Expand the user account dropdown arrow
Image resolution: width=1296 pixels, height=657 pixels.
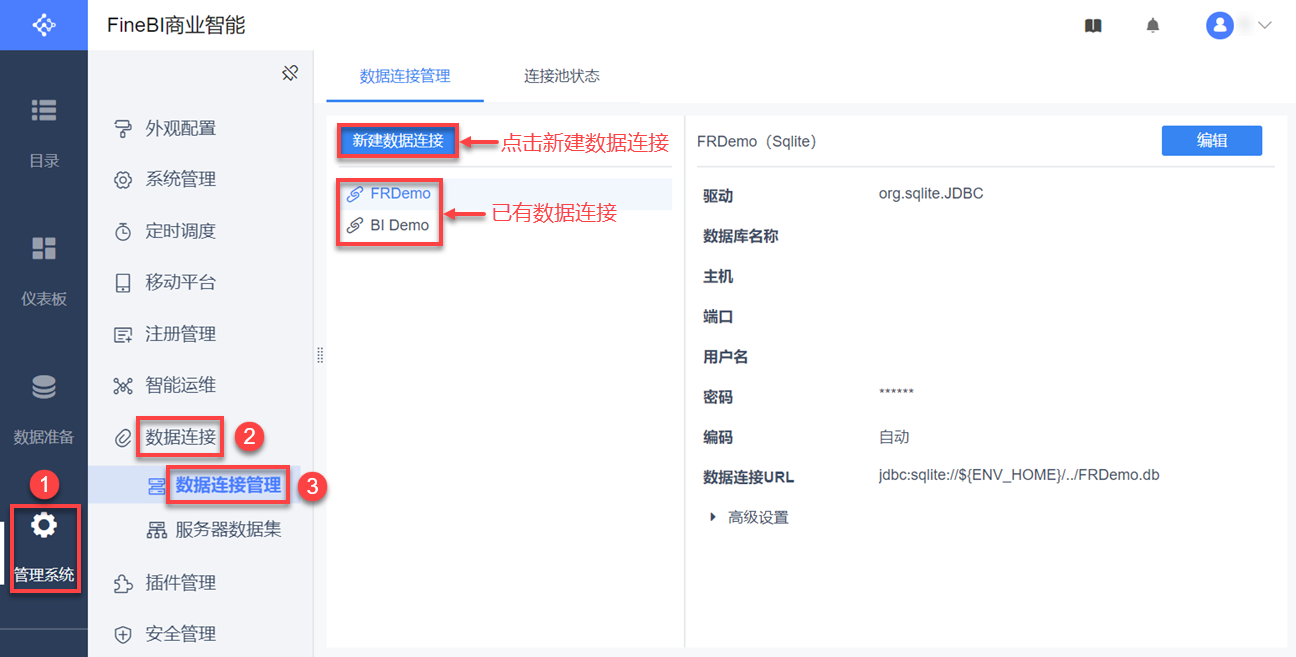point(1264,25)
